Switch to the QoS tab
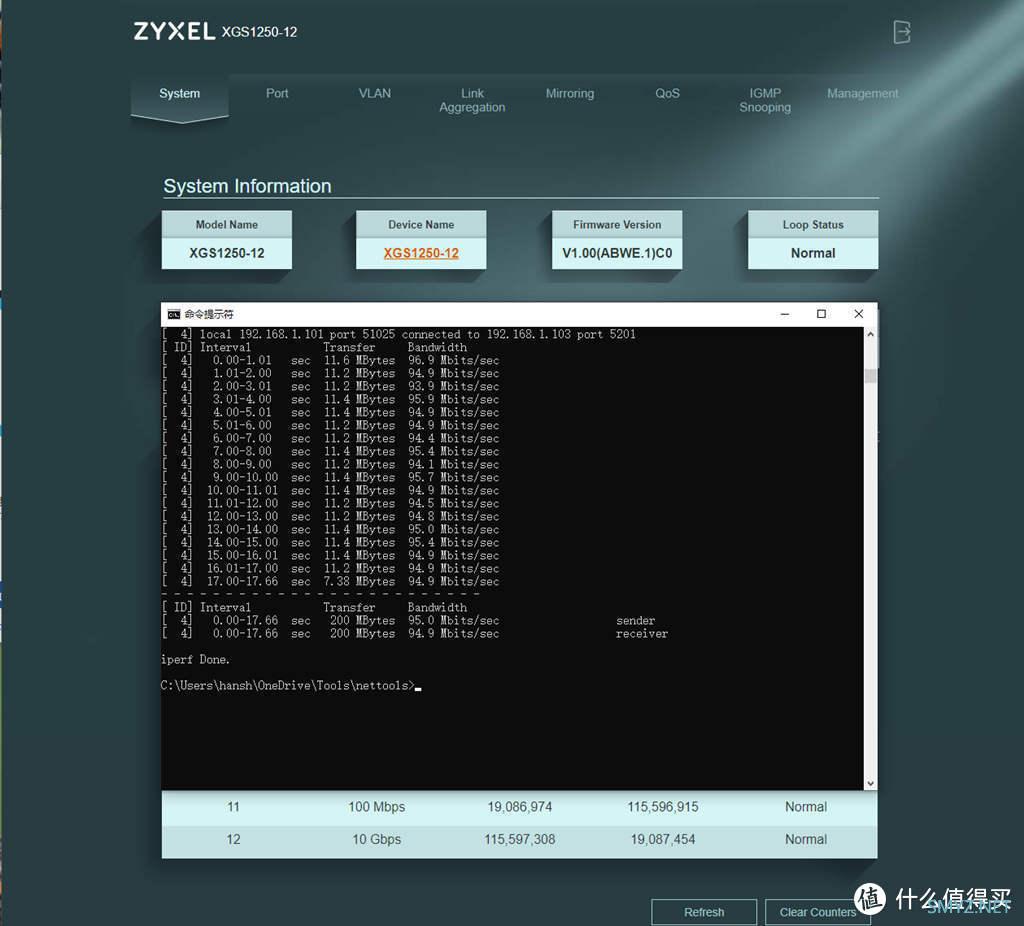The image size is (1024, 926). pos(667,93)
